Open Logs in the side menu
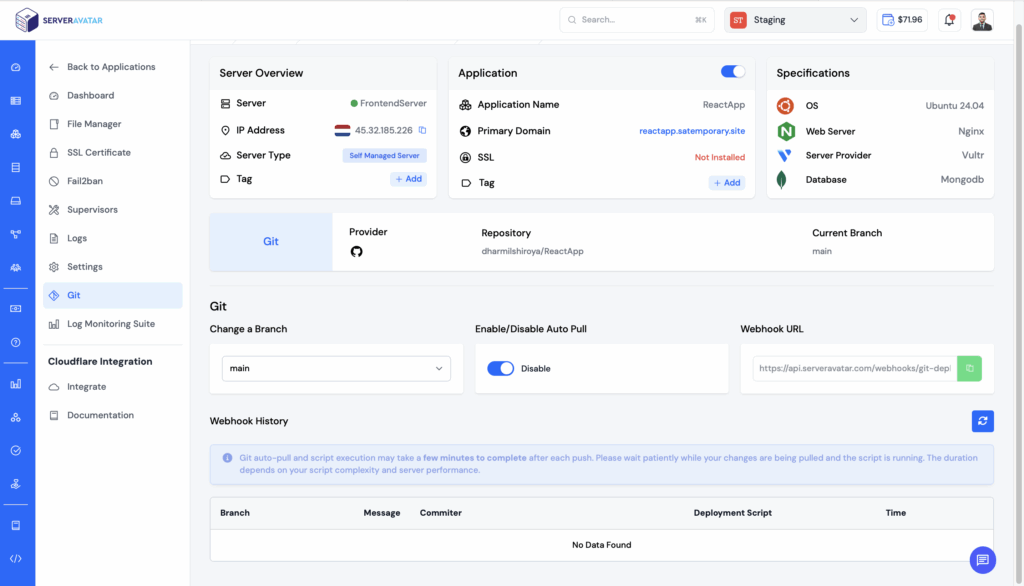 pyautogui.click(x=112, y=238)
